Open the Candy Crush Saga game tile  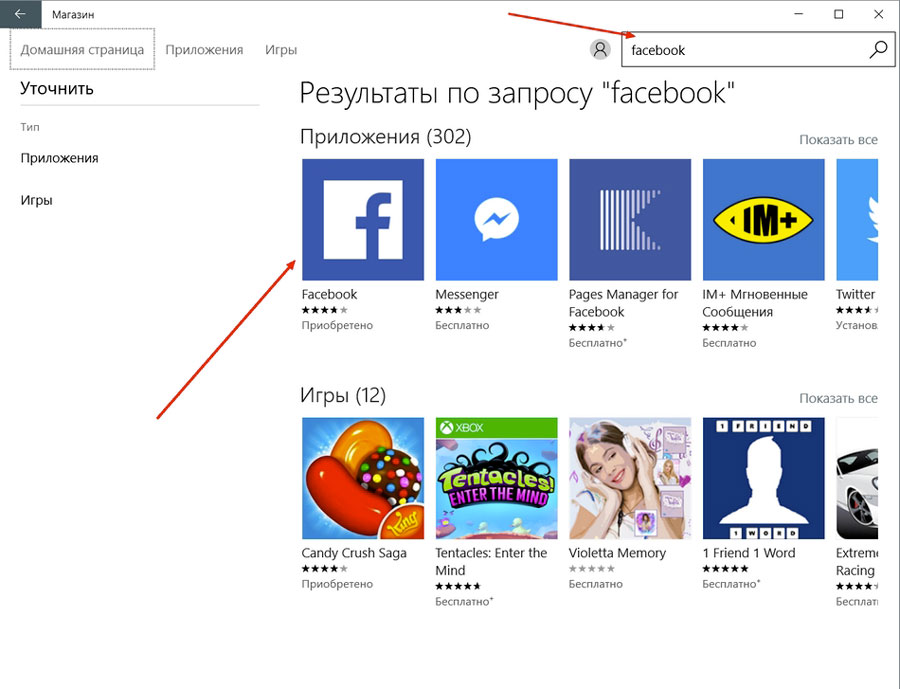(362, 477)
